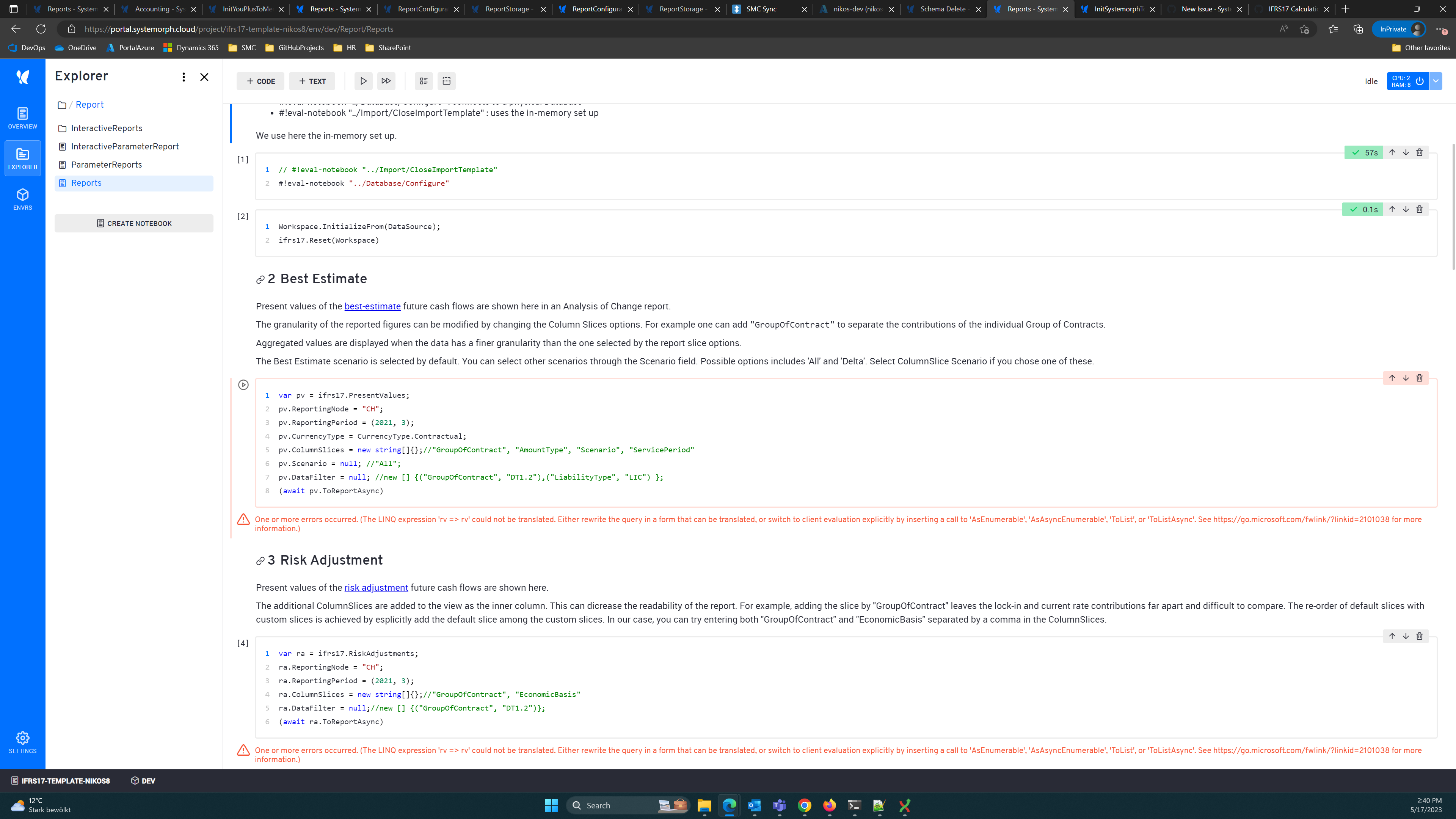1456x819 pixels.
Task: Open the Explorer three-dot options menu
Action: coord(183,77)
